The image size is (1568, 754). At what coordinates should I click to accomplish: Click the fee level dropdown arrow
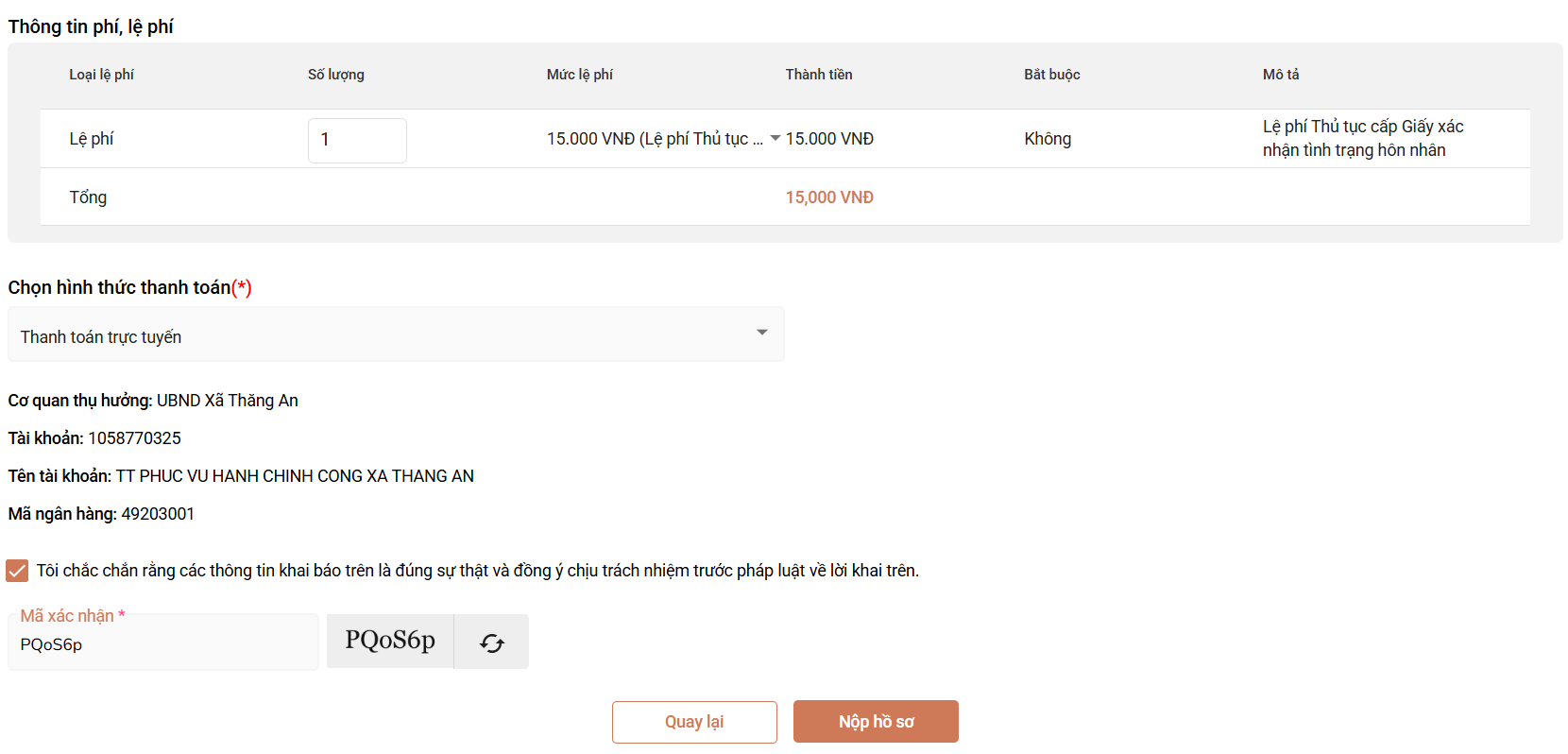coord(775,139)
